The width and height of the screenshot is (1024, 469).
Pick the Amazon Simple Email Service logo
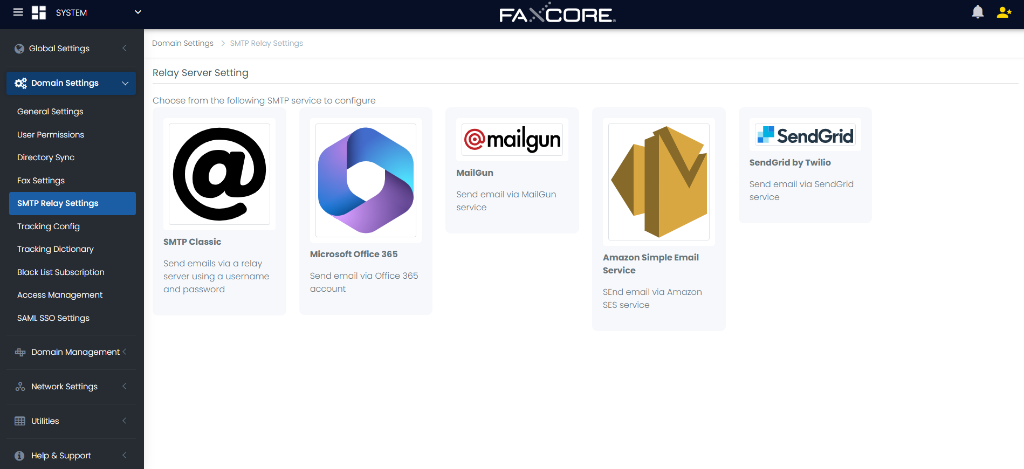pyautogui.click(x=658, y=182)
